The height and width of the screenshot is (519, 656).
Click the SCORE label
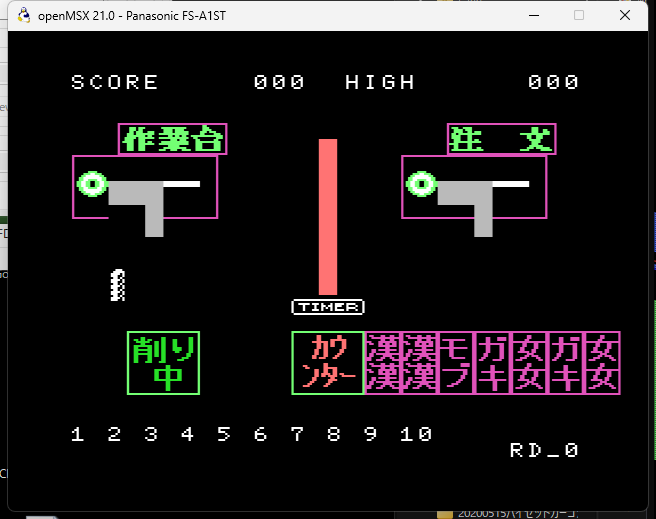115,82
